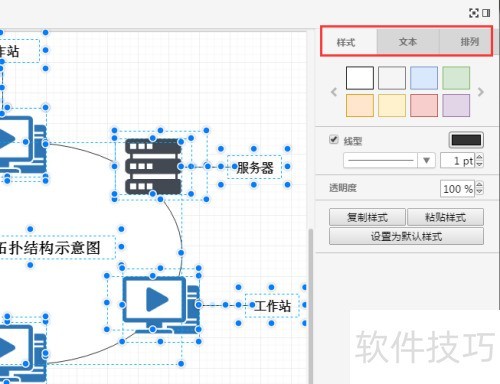Select the workstation computer icon beside 工作站
The height and width of the screenshot is (384, 500).
click(x=161, y=304)
